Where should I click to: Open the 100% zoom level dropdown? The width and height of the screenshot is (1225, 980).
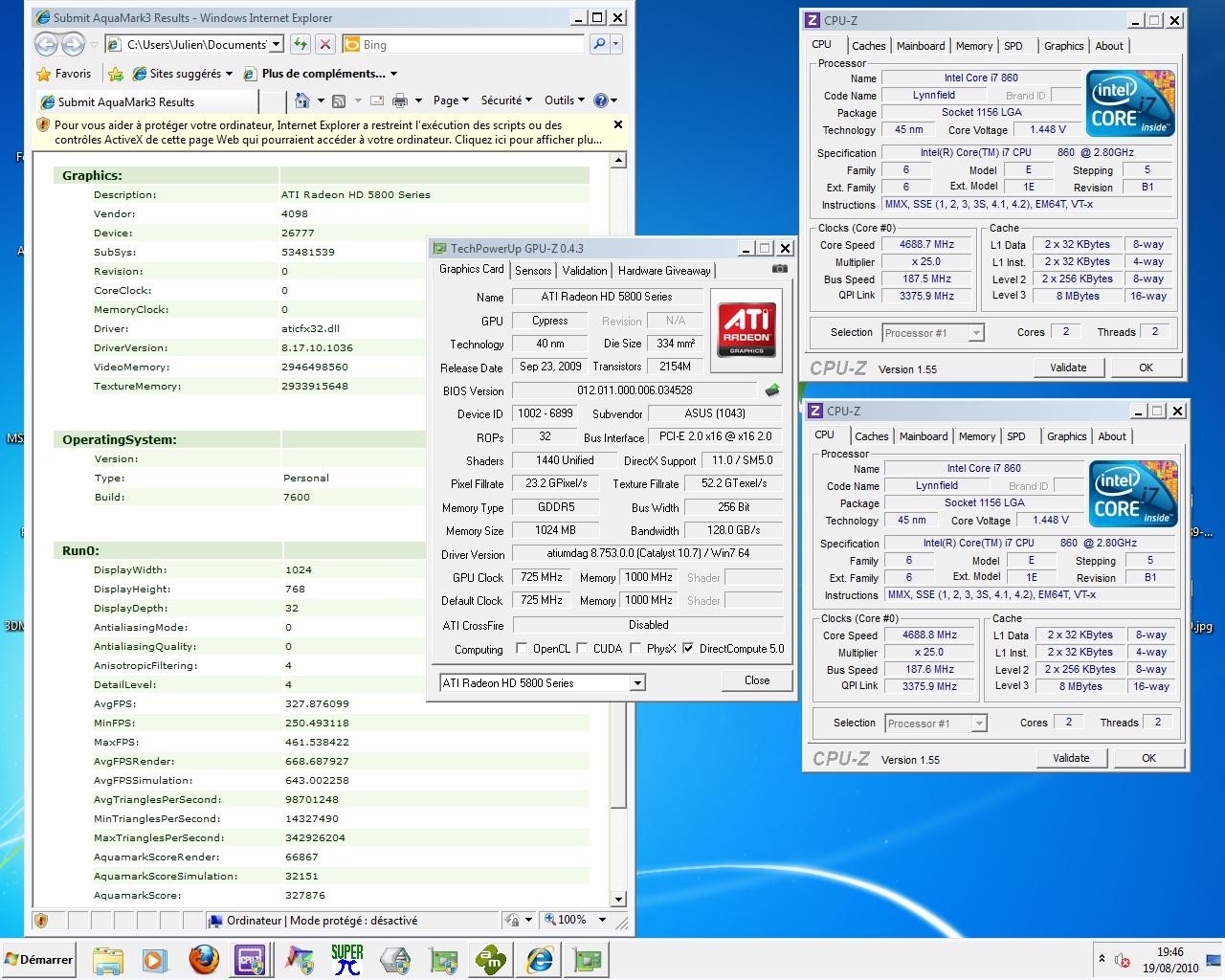pyautogui.click(x=602, y=920)
